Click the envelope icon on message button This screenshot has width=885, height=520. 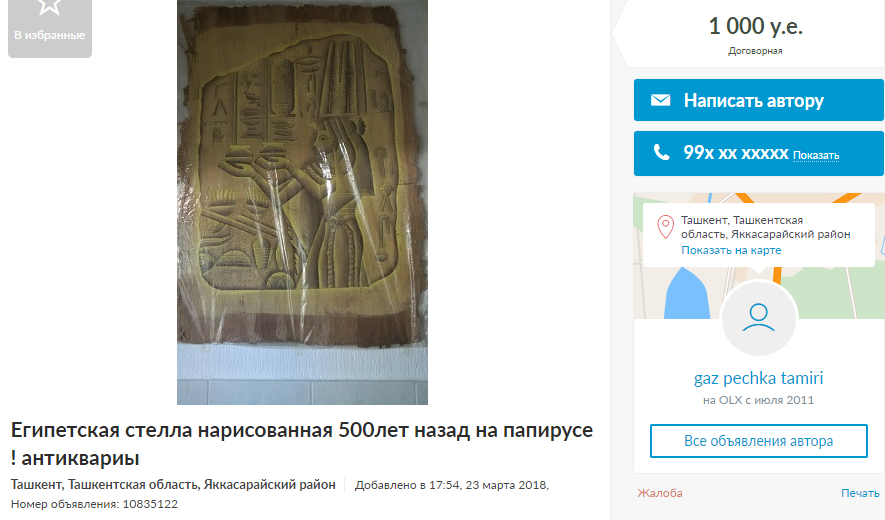click(660, 100)
